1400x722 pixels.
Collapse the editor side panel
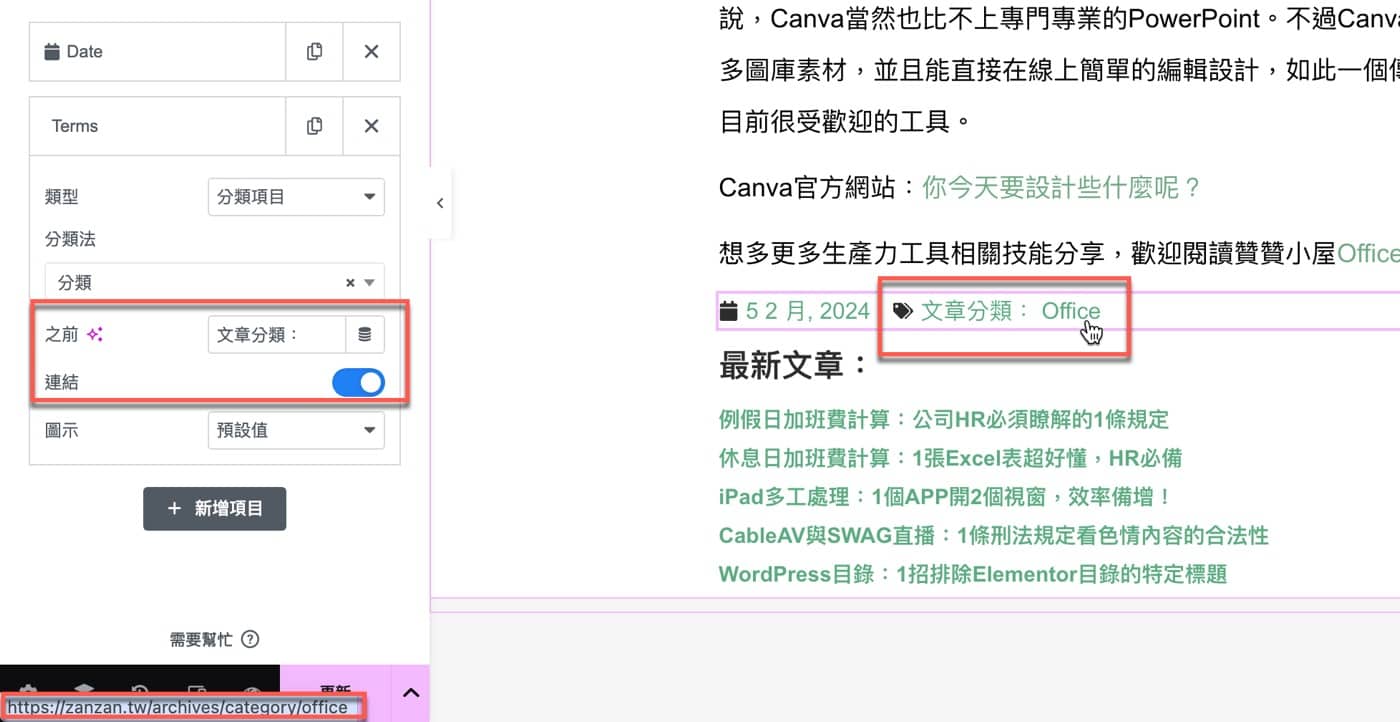pos(440,203)
